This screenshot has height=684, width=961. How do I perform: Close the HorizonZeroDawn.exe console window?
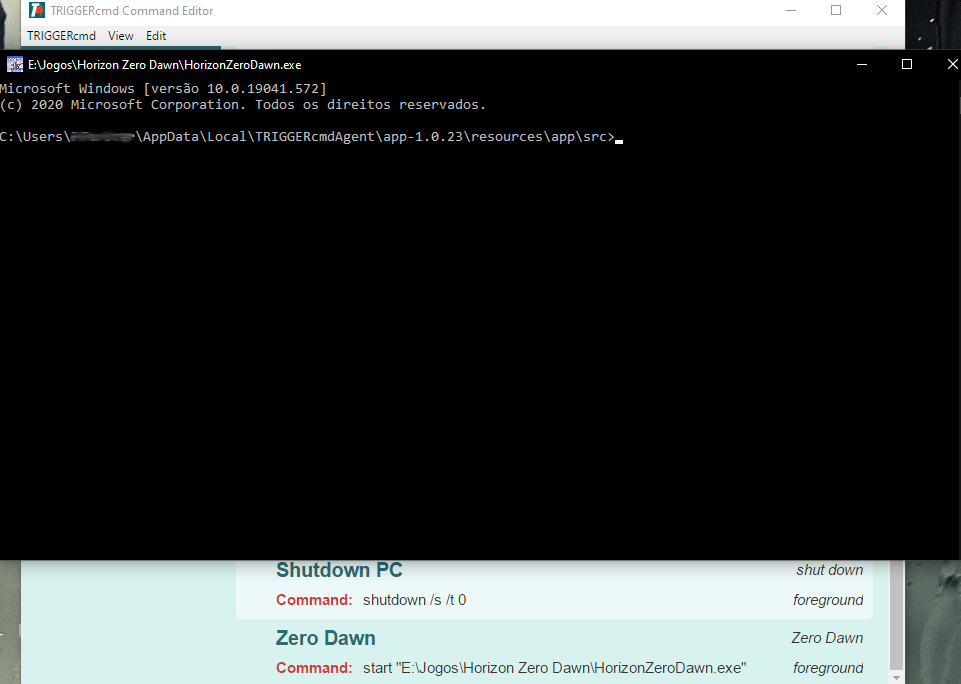point(952,64)
